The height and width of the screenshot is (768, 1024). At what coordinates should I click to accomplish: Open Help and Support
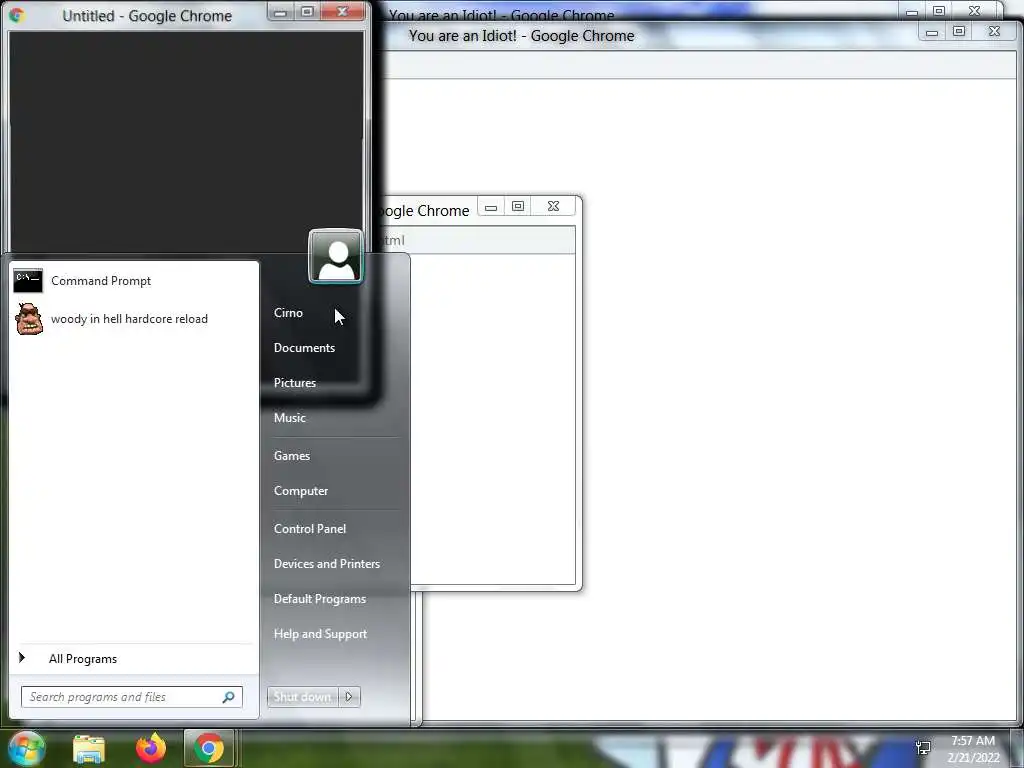click(x=321, y=633)
